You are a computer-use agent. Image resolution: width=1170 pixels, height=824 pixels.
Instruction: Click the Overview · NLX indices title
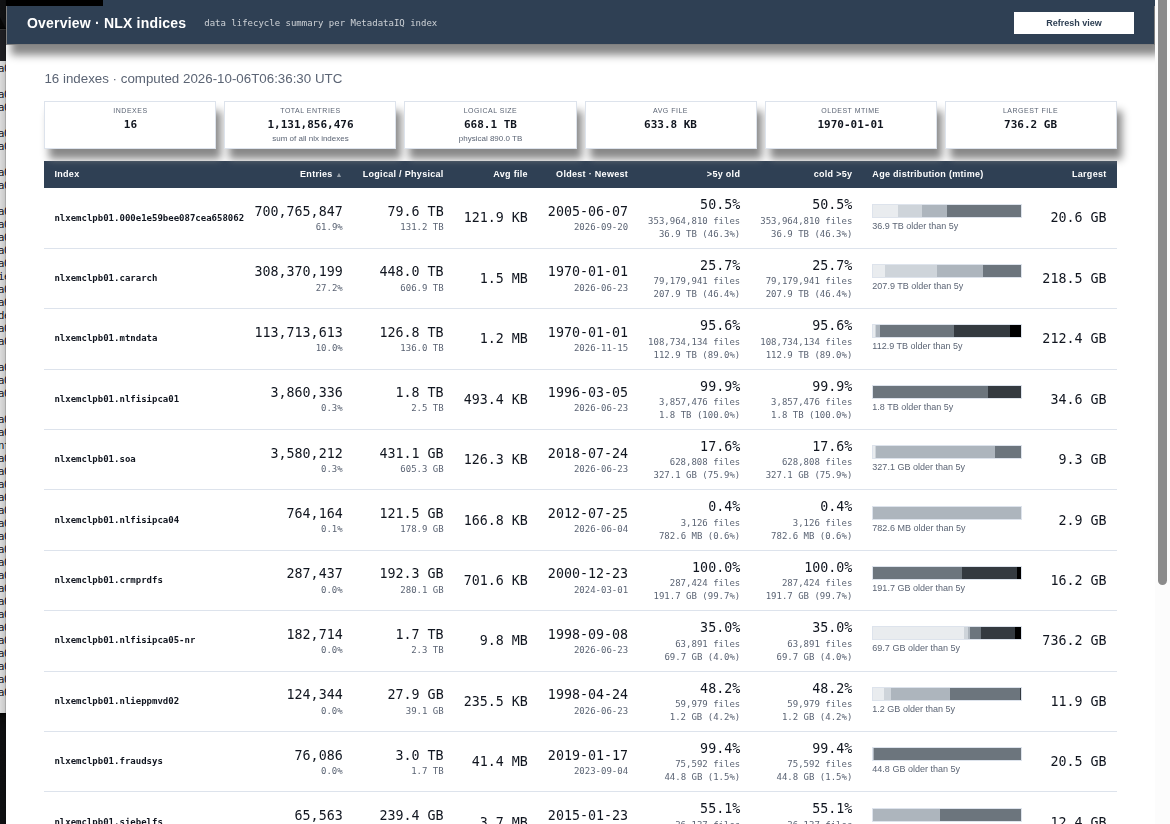tap(107, 23)
